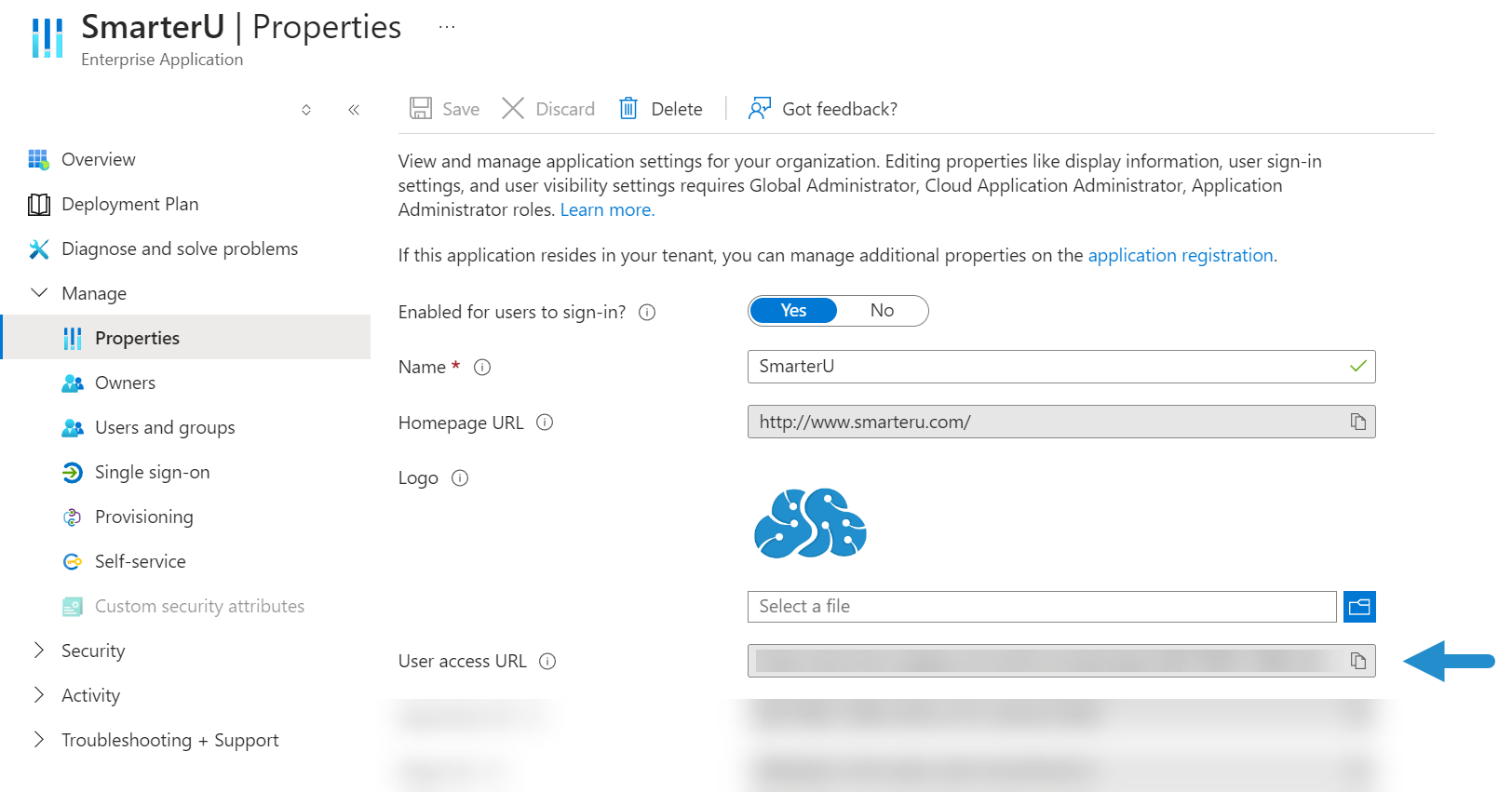Collapse the Manage section

click(x=39, y=293)
